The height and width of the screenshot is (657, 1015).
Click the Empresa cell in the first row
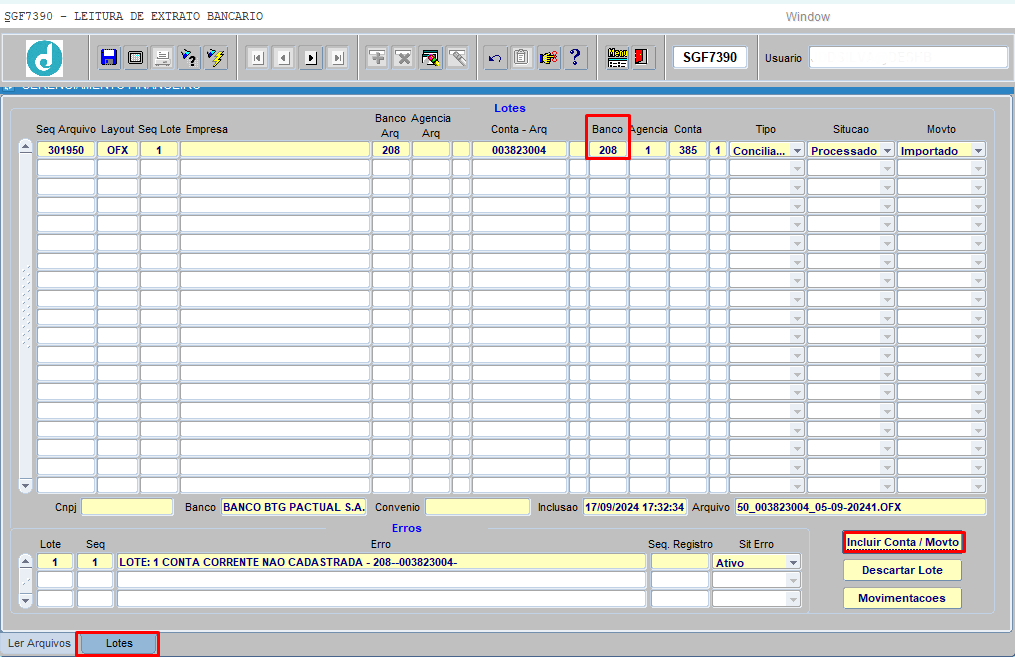click(275, 150)
